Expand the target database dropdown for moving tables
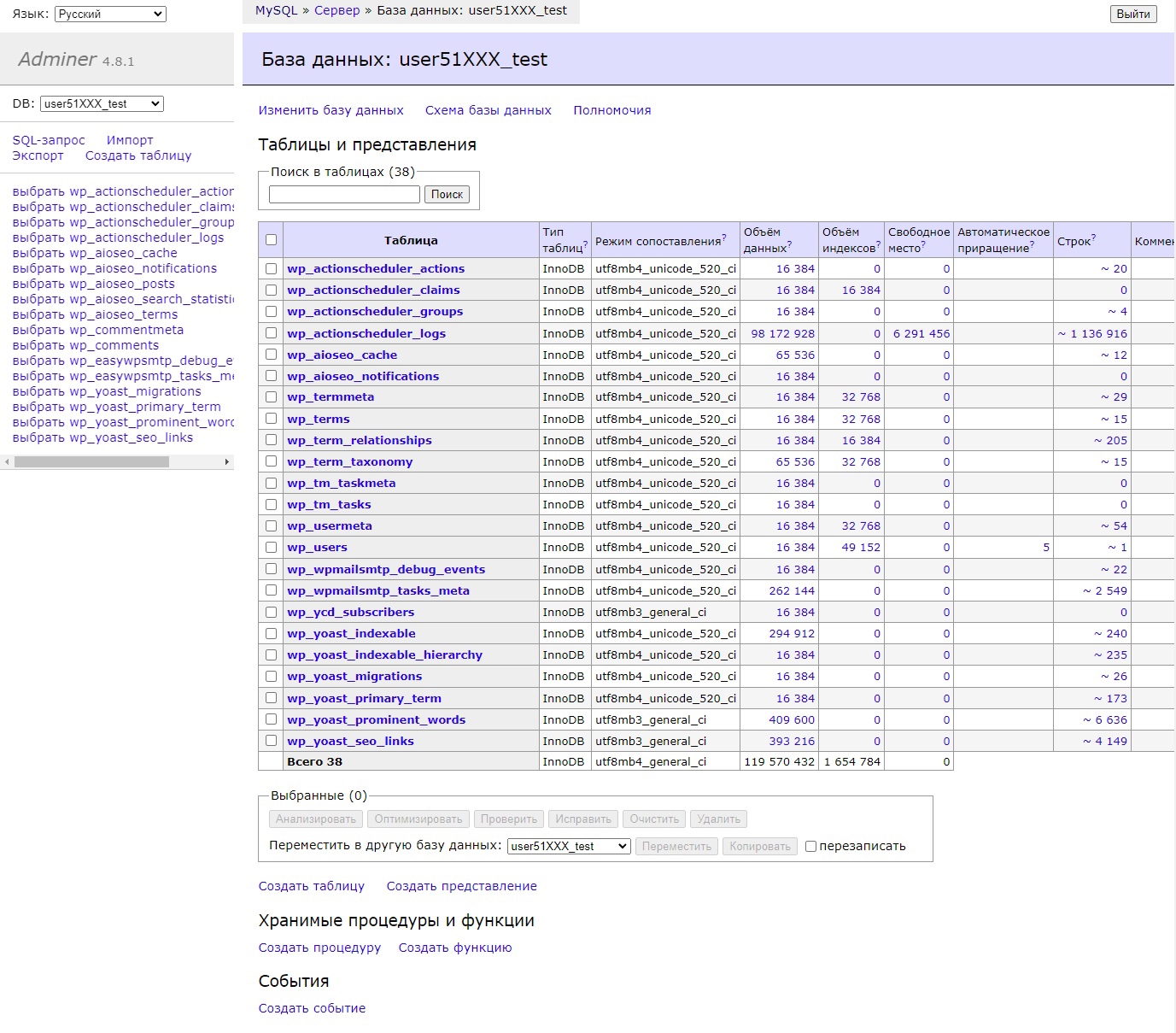1176x1033 pixels. [x=569, y=847]
